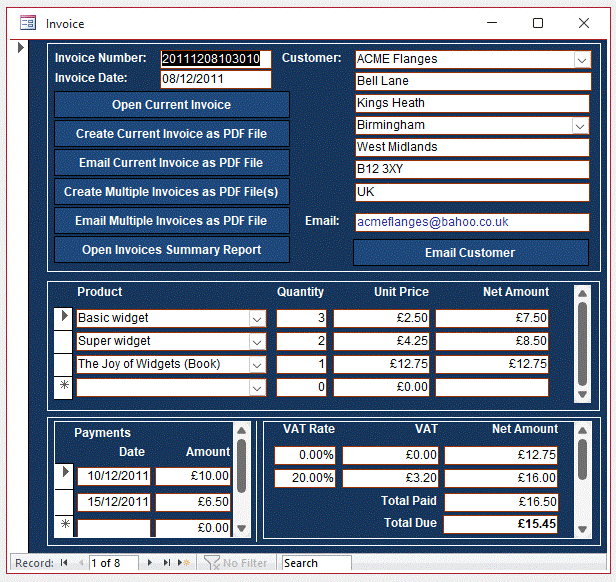Click the Bell Lane address field
616x582 pixels.
pos(473,81)
